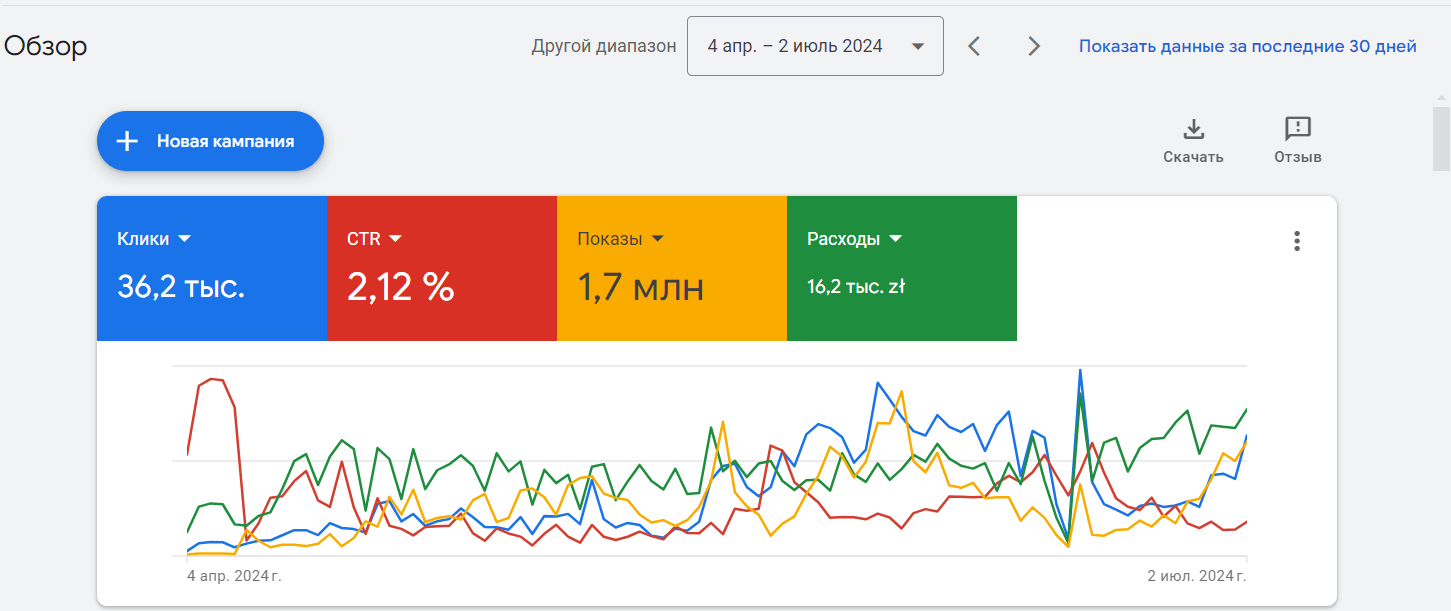Expand the Клики metric dropdown arrow
The height and width of the screenshot is (611, 1451).
(x=184, y=239)
